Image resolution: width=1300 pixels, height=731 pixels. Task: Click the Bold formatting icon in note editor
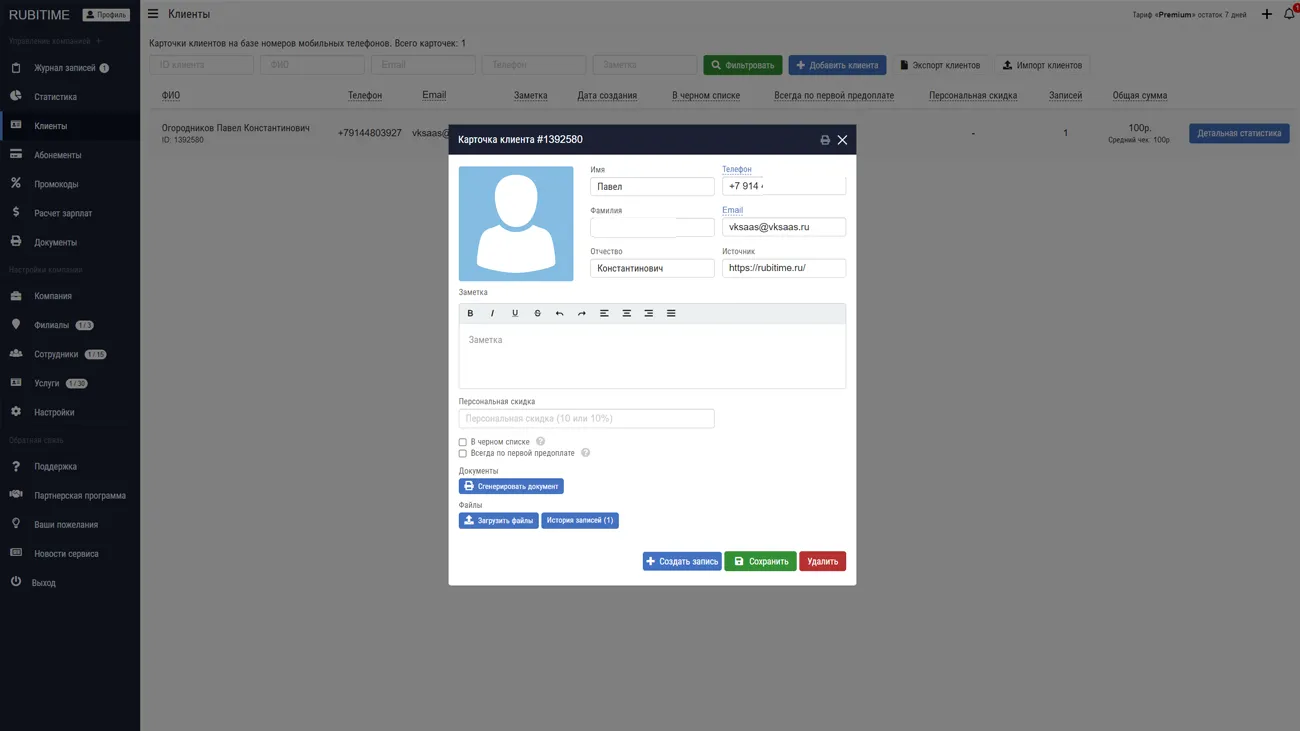pos(470,314)
